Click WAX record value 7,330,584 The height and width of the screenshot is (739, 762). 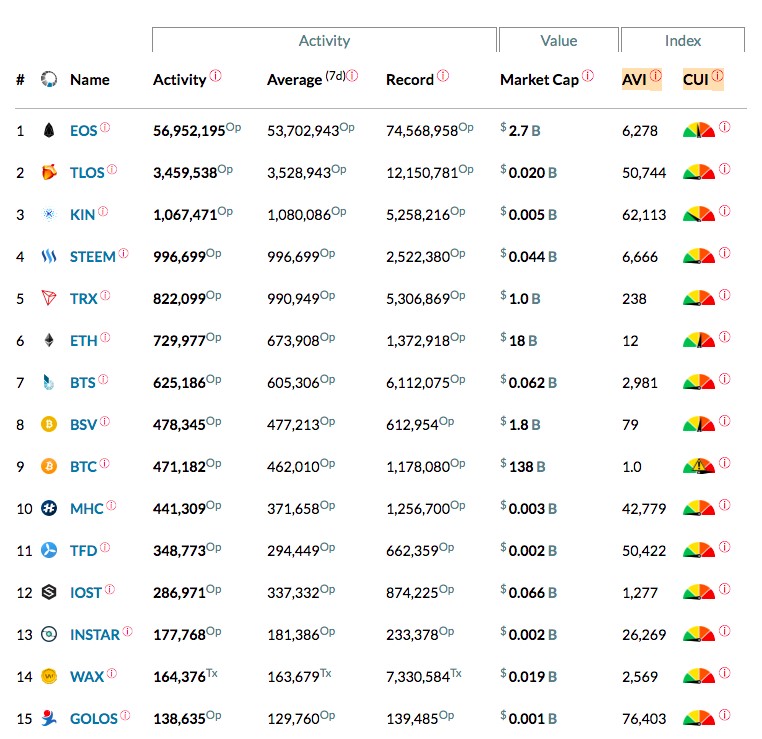(x=418, y=677)
